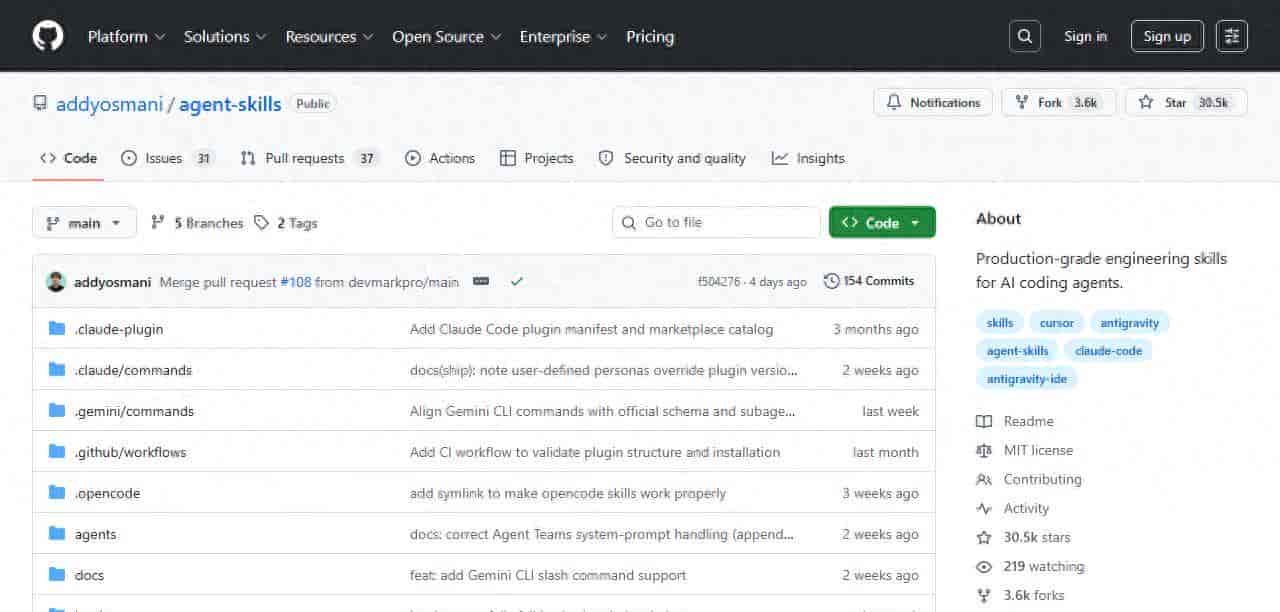Open the GitHub home logo
This screenshot has width=1280, height=612.
click(48, 36)
